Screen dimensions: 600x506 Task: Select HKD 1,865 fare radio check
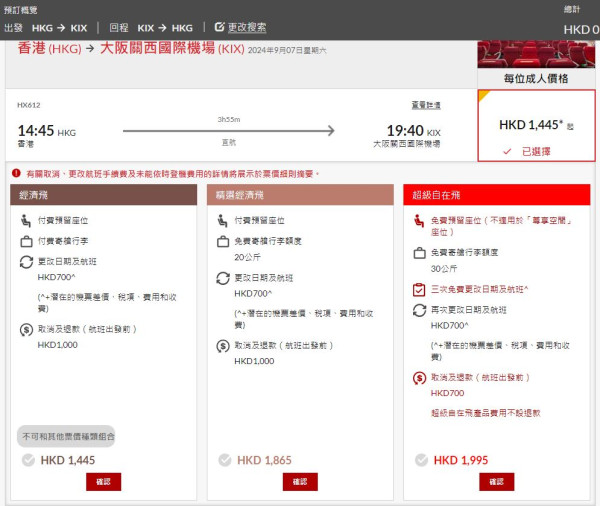coord(225,460)
